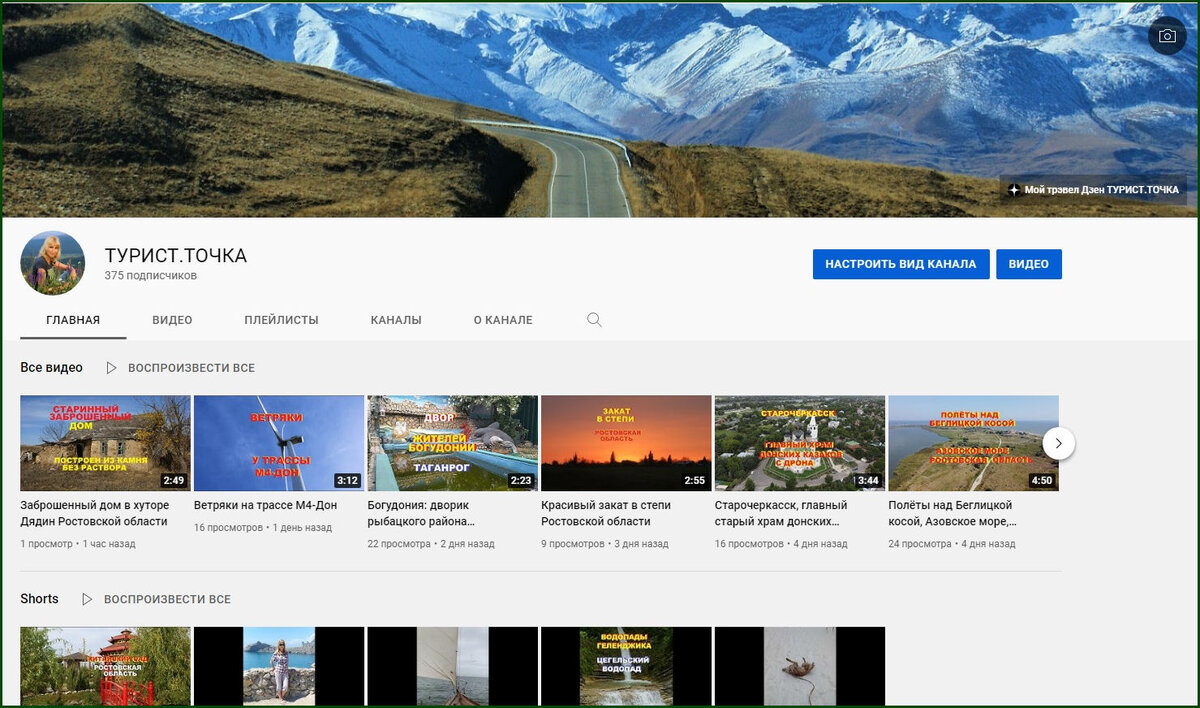The height and width of the screenshot is (708, 1200).
Task: Open the О КАНАЛЕ tab
Action: 502,319
